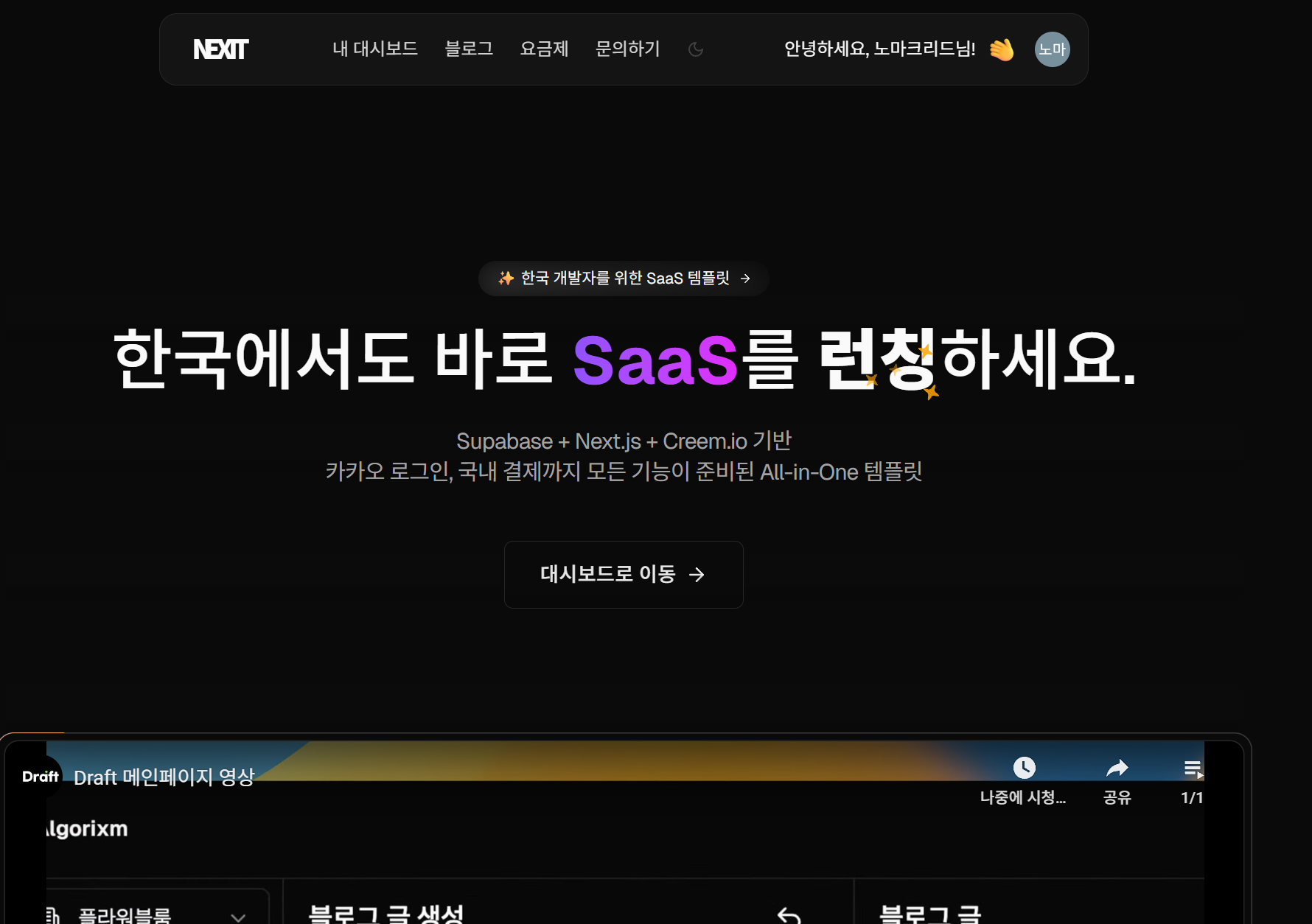Click the 대시보드로 이동 button

(623, 575)
